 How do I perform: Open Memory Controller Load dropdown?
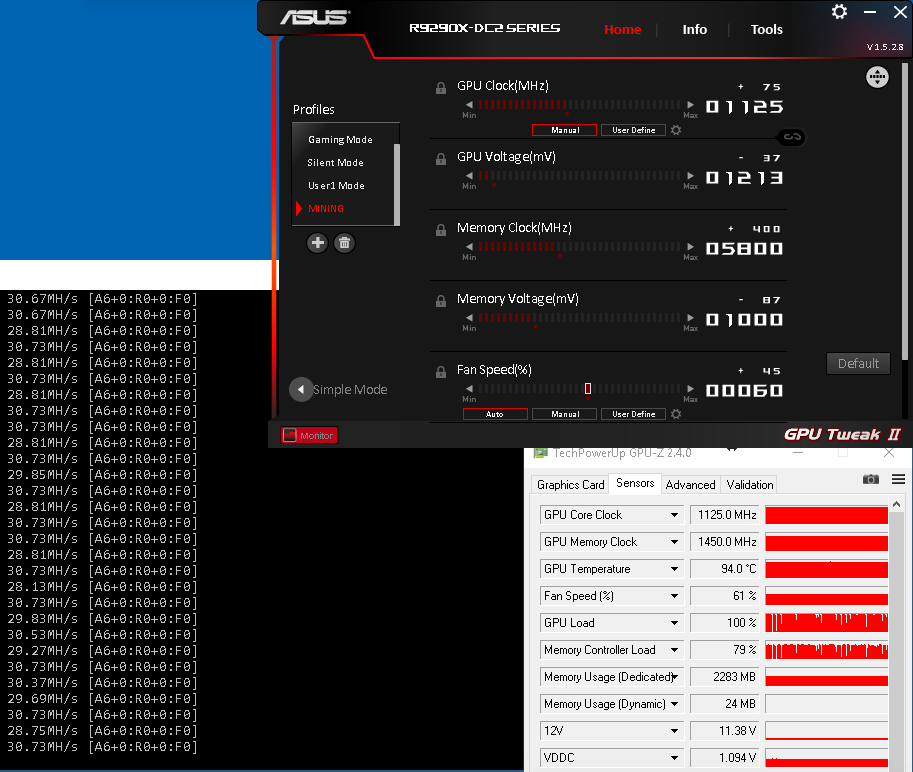tap(674, 650)
